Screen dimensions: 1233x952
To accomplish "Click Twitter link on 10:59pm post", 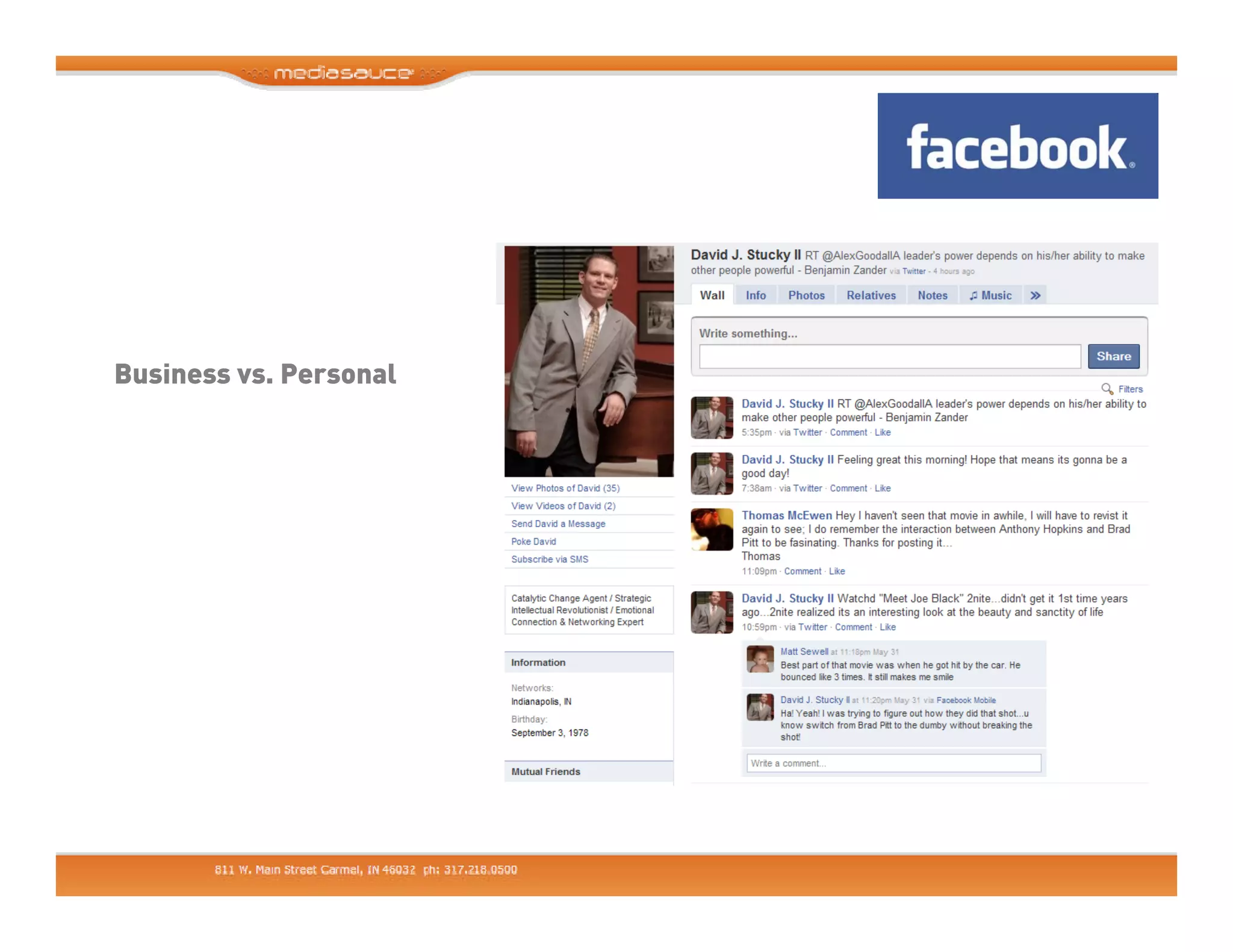I will click(812, 627).
